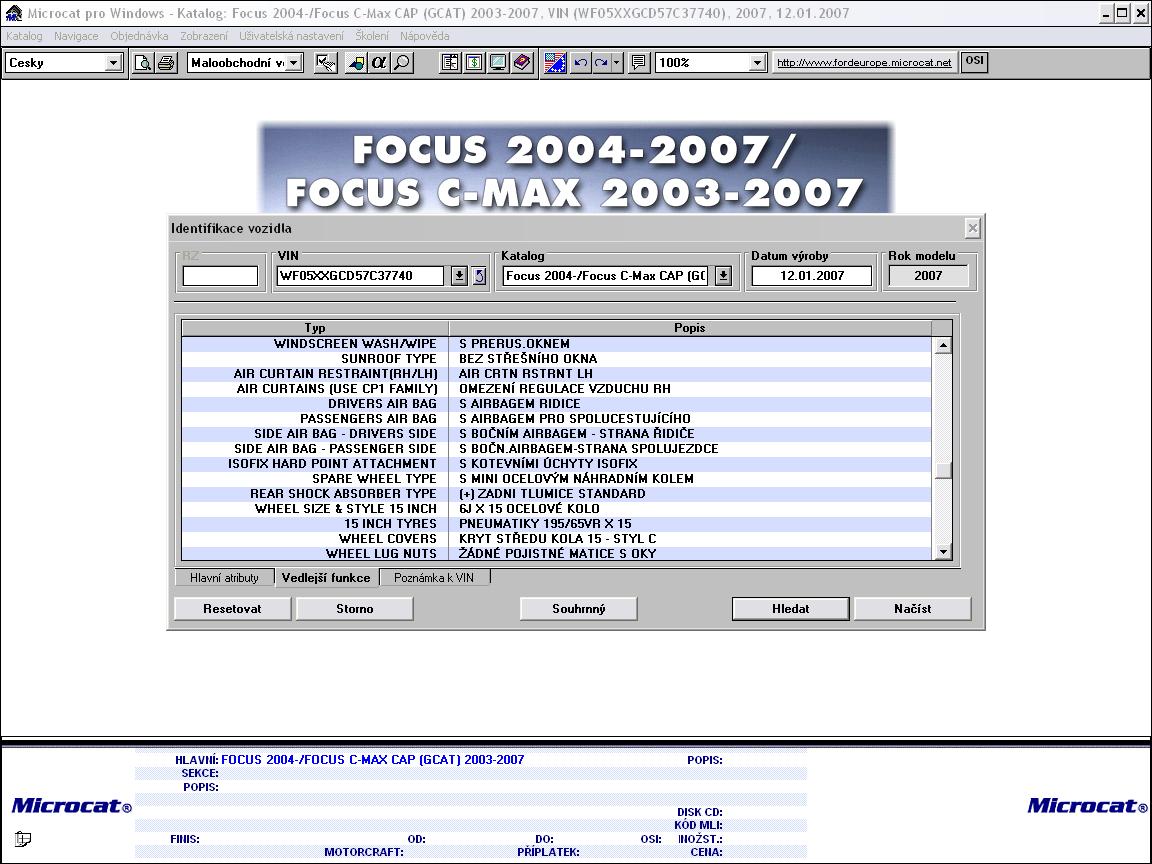Click the print preview magnifier icon
1152x864 pixels.
click(144, 63)
